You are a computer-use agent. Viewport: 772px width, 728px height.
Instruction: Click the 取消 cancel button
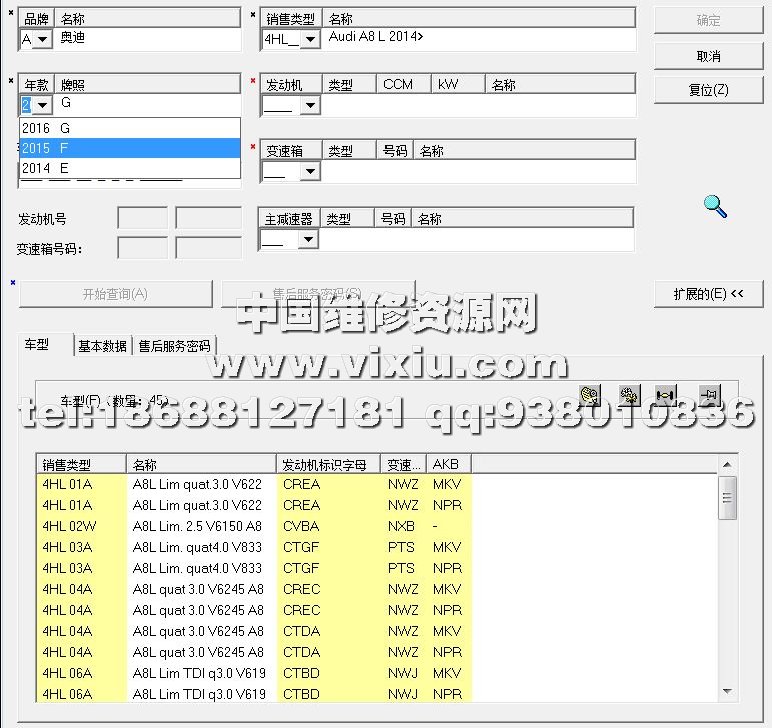[708, 56]
